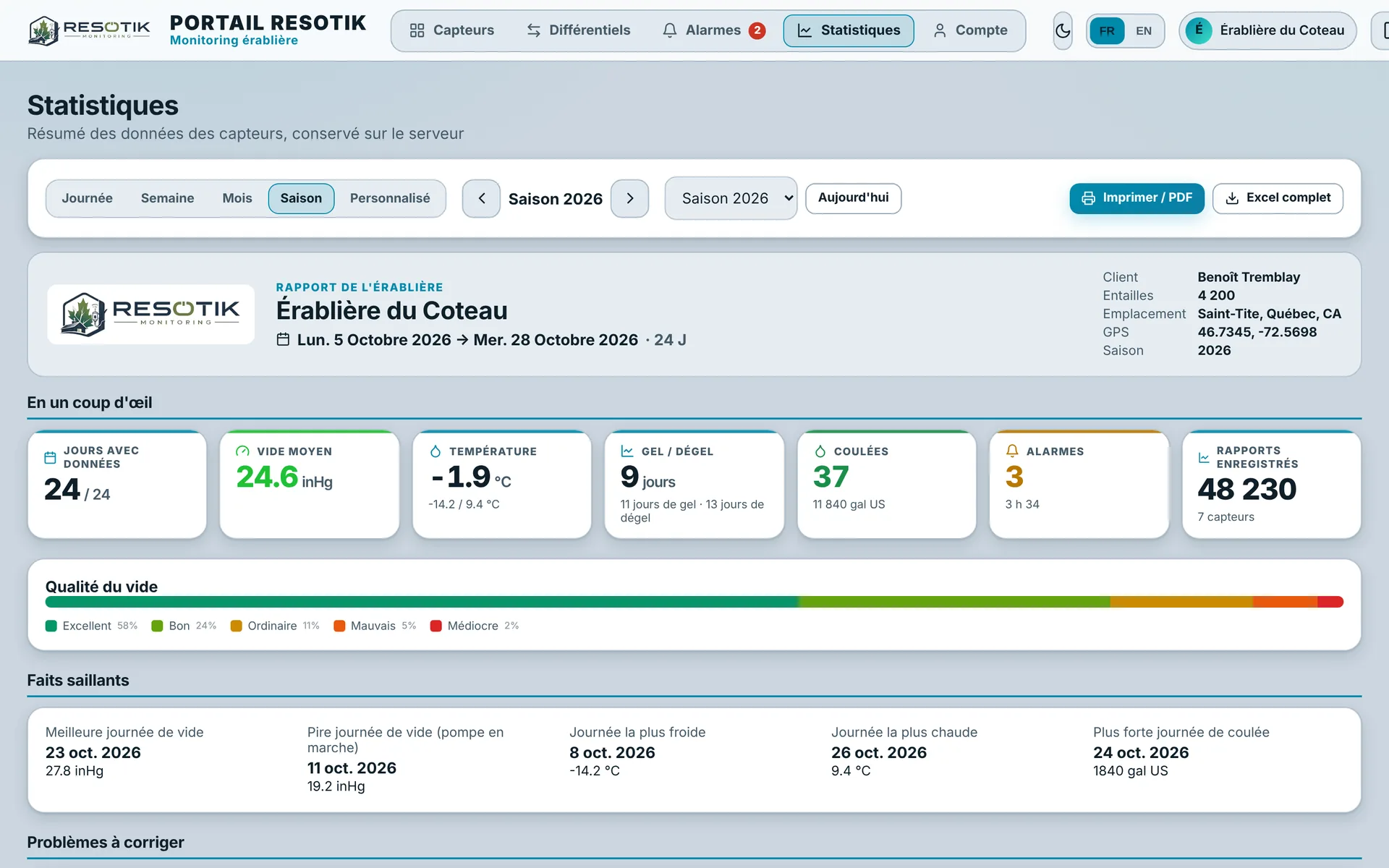
Task: Click the 48 230 reports value
Action: 1246,490
